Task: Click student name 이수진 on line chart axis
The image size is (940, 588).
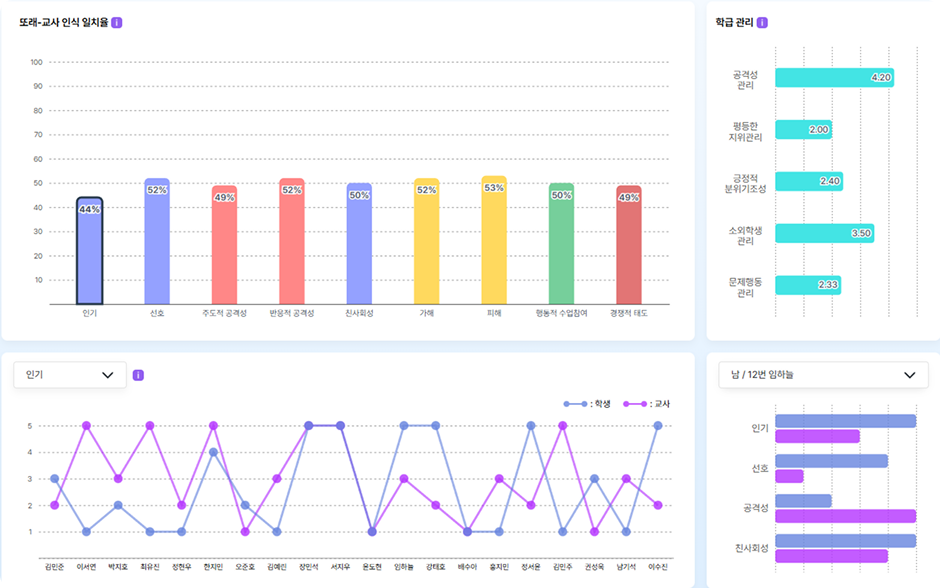Action: click(658, 567)
